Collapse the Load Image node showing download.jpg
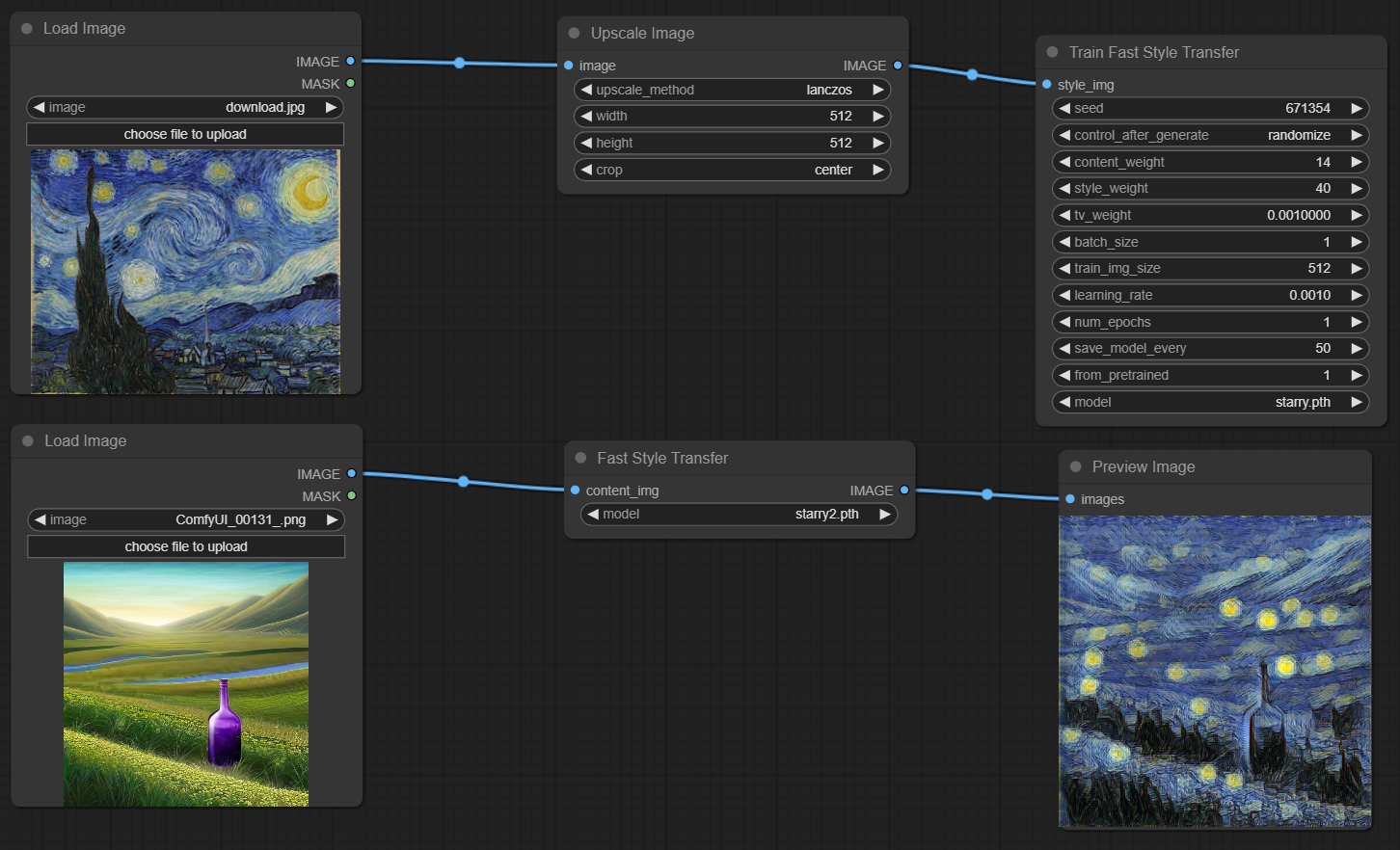 (x=26, y=28)
